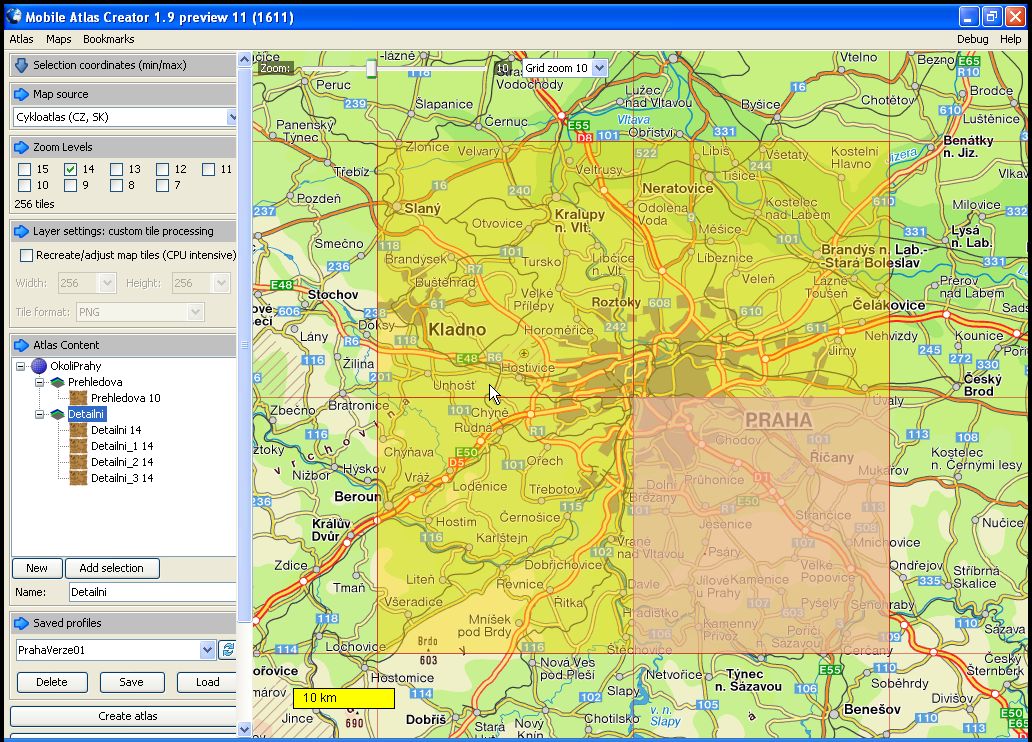Click the Detailni layer icon
This screenshot has width=1032, height=742.
pos(57,414)
